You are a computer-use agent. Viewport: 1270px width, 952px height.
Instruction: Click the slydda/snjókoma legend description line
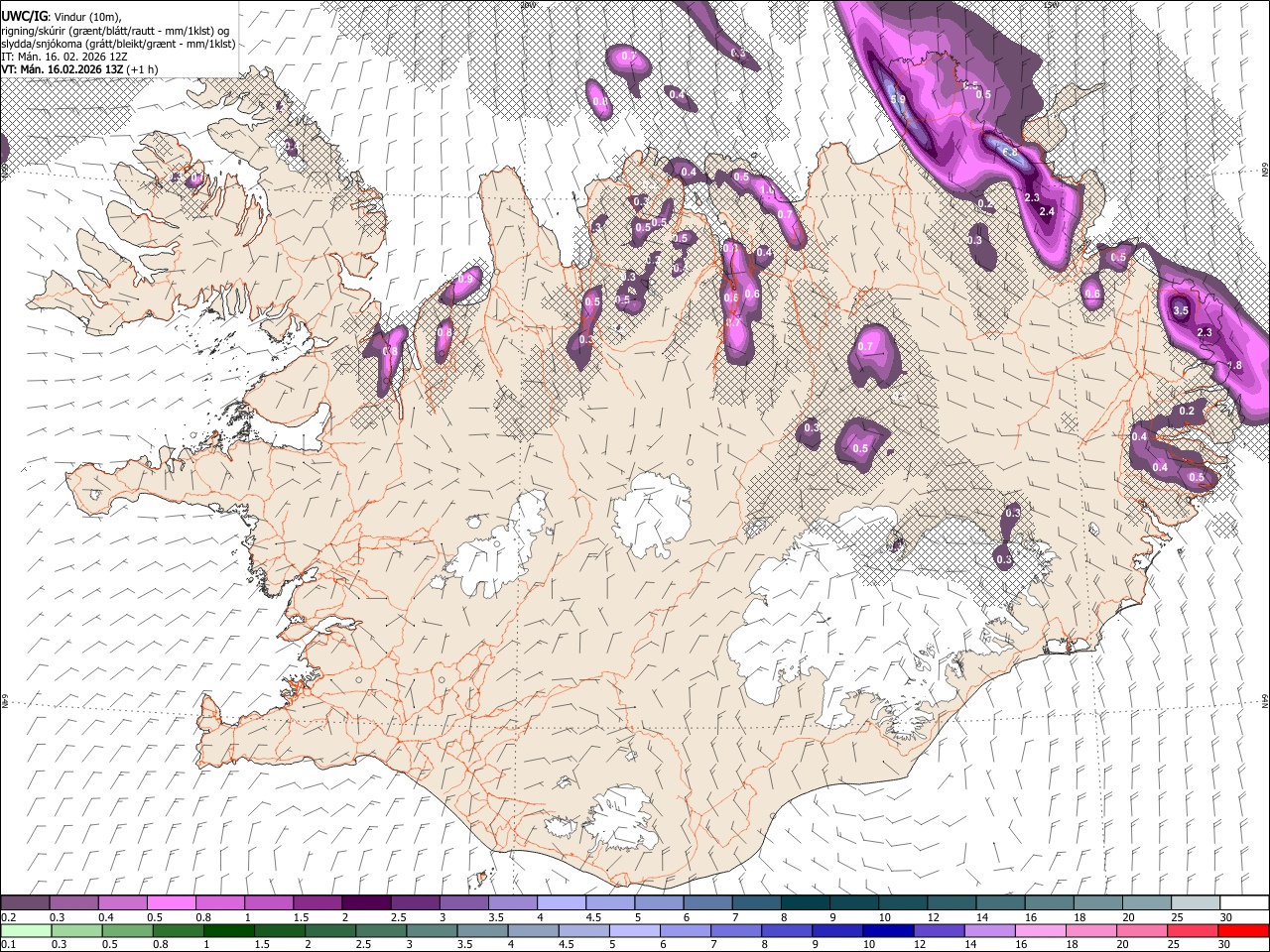pos(118,44)
